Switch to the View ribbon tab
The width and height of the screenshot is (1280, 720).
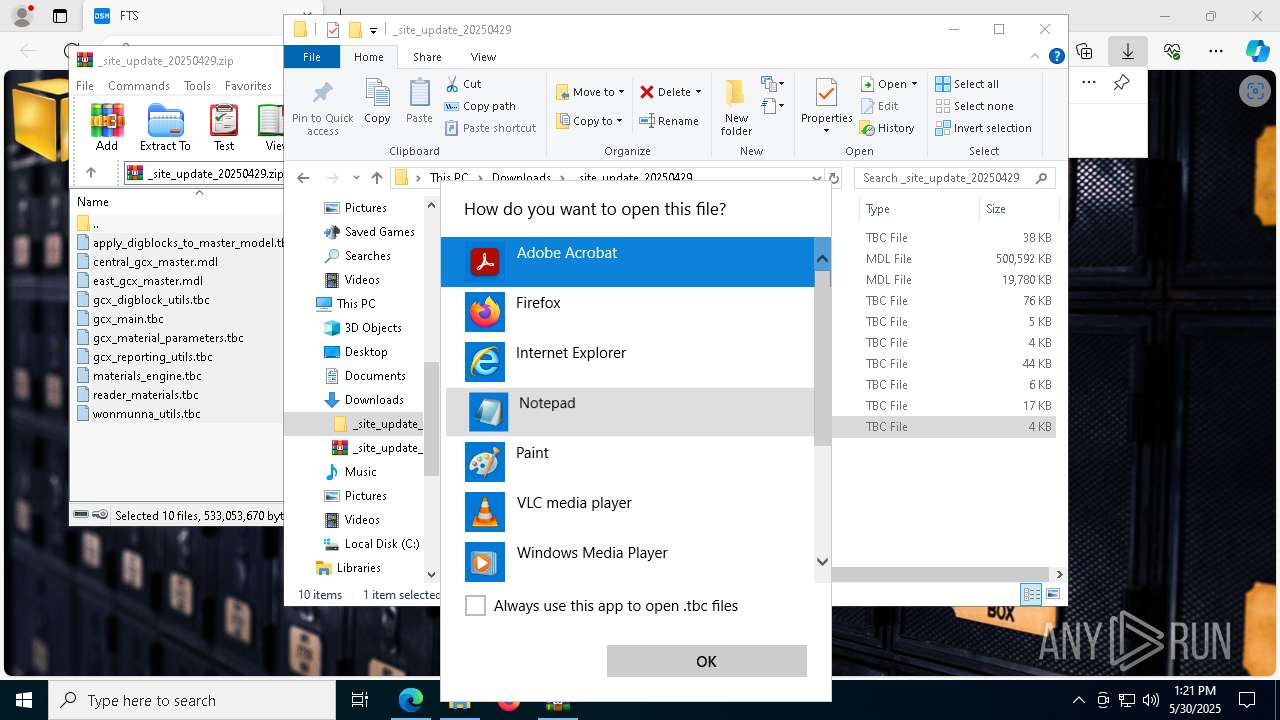point(483,57)
